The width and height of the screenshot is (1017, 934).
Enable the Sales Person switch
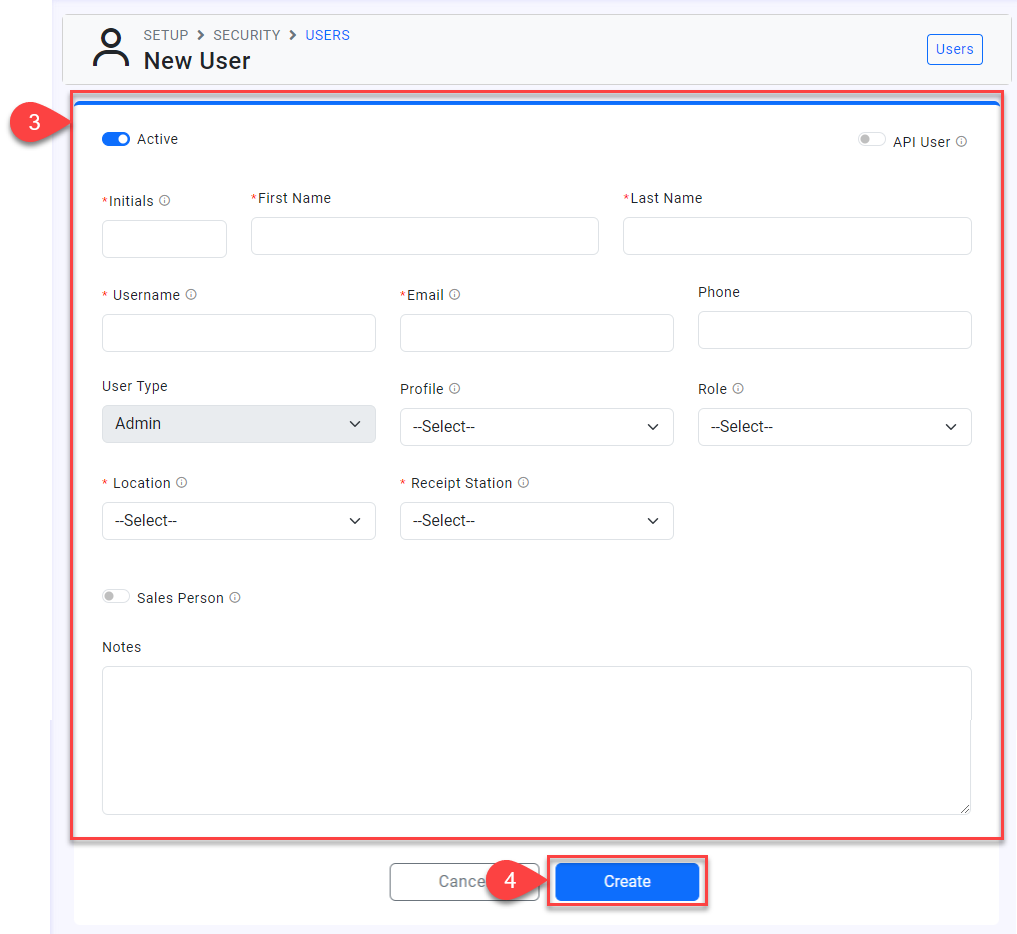(x=116, y=596)
